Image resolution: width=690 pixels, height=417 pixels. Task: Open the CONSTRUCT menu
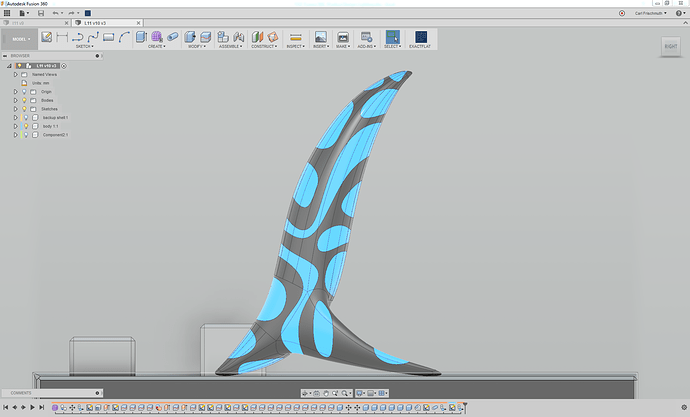click(x=264, y=46)
